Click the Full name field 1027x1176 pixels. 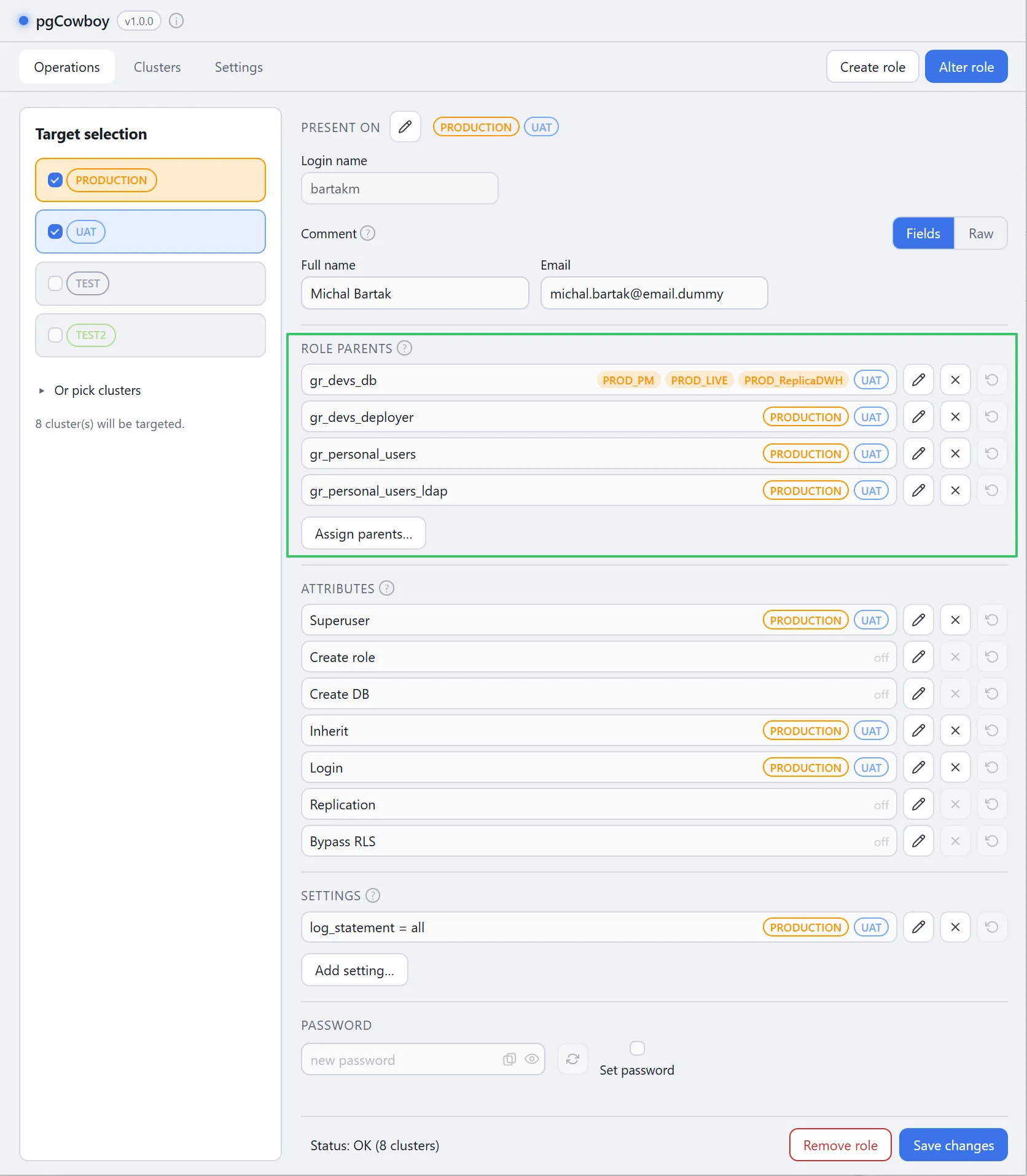pyautogui.click(x=415, y=294)
